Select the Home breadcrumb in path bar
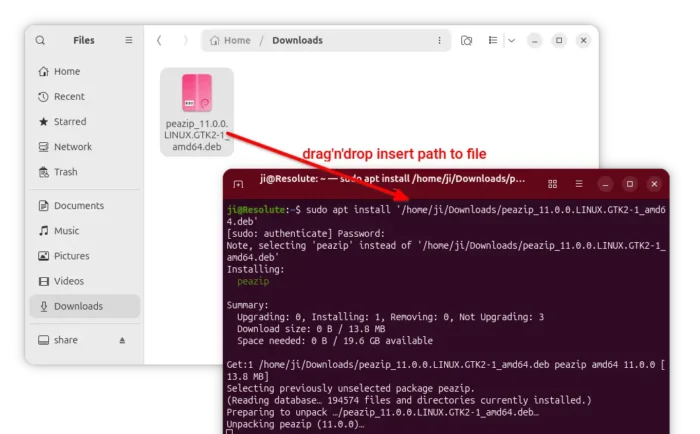Viewport: 700px width, 434px height. pos(229,41)
